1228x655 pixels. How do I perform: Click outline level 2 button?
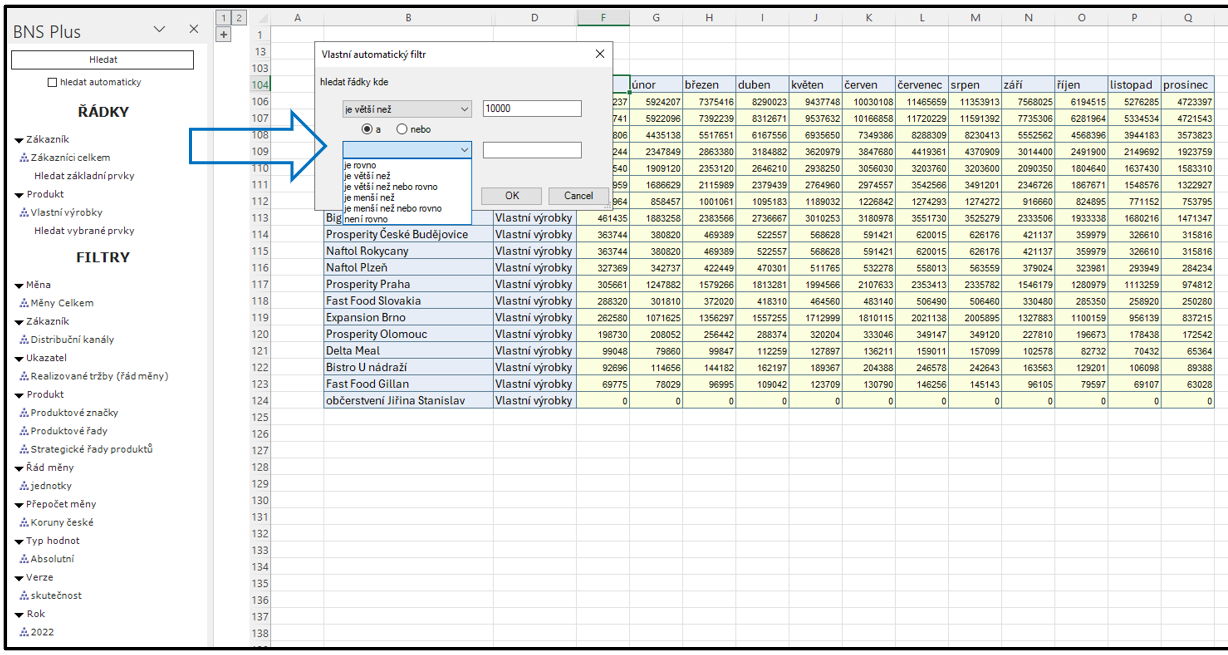click(x=238, y=18)
